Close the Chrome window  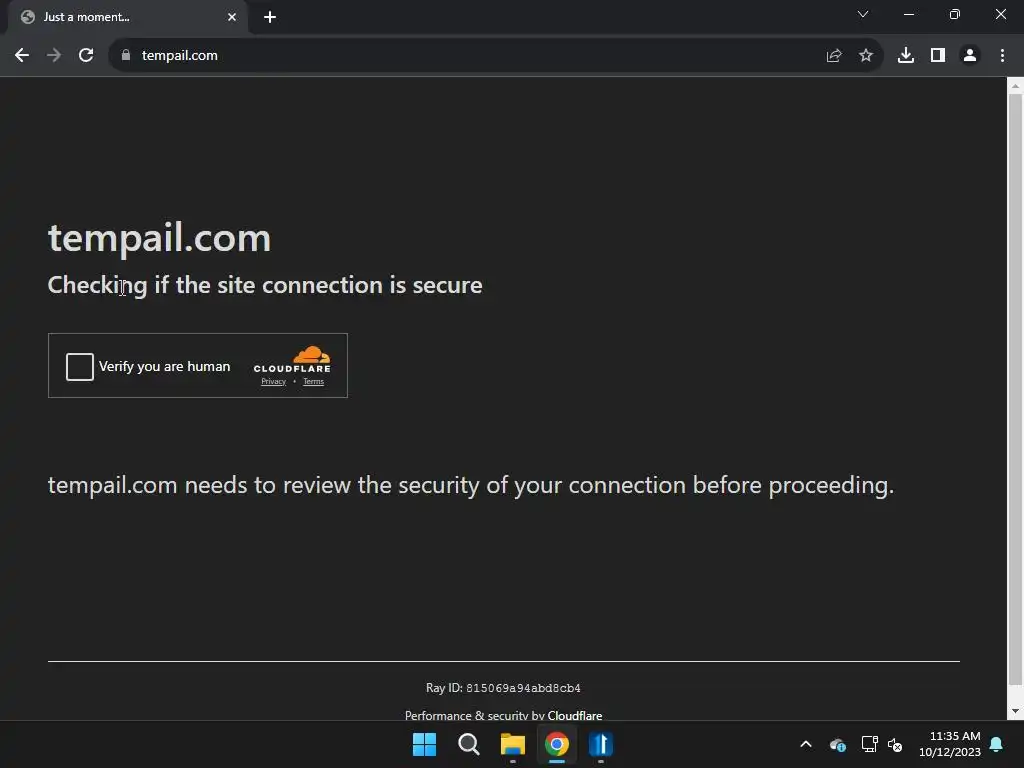coord(1000,14)
